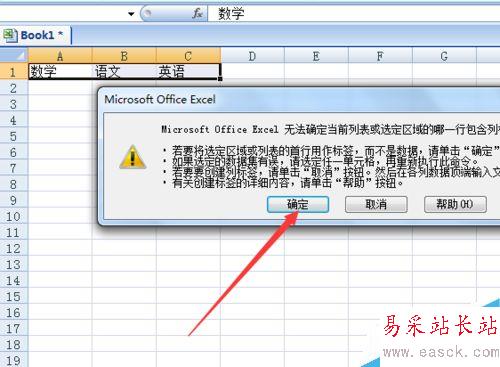Select row 14 header
The image size is (500, 367).
pos(14,280)
